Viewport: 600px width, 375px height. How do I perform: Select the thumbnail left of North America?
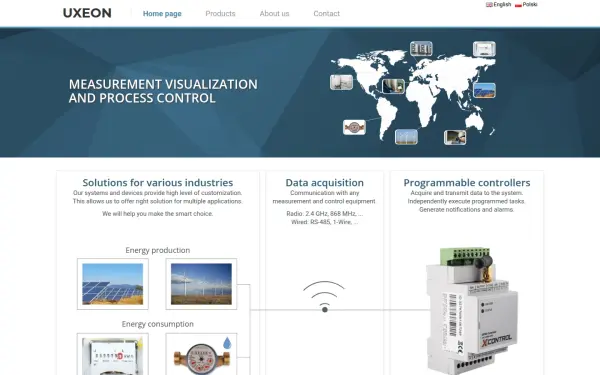[341, 82]
